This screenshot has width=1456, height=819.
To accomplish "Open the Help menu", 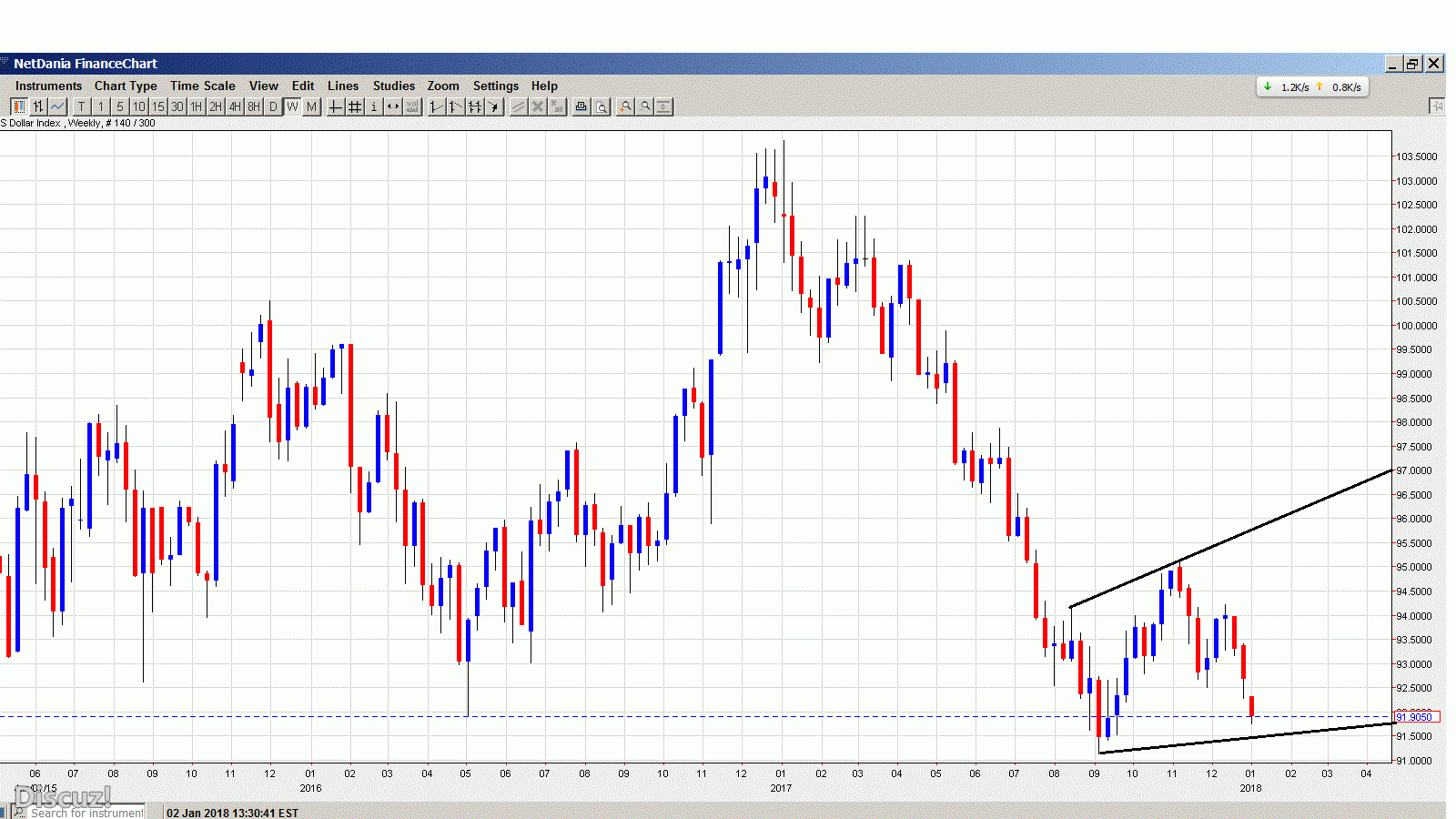I will pos(544,86).
